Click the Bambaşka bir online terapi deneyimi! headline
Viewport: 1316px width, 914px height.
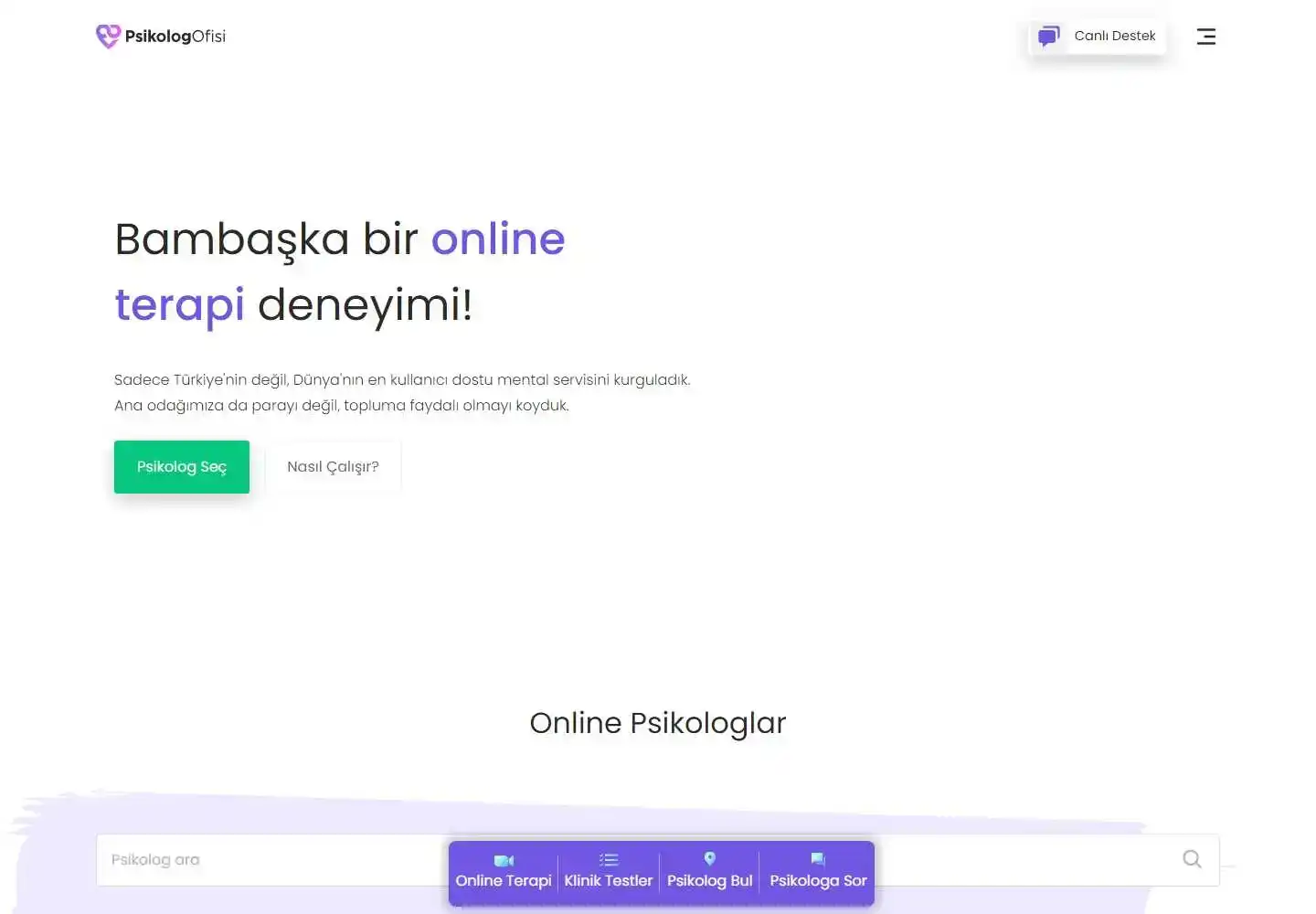point(340,271)
